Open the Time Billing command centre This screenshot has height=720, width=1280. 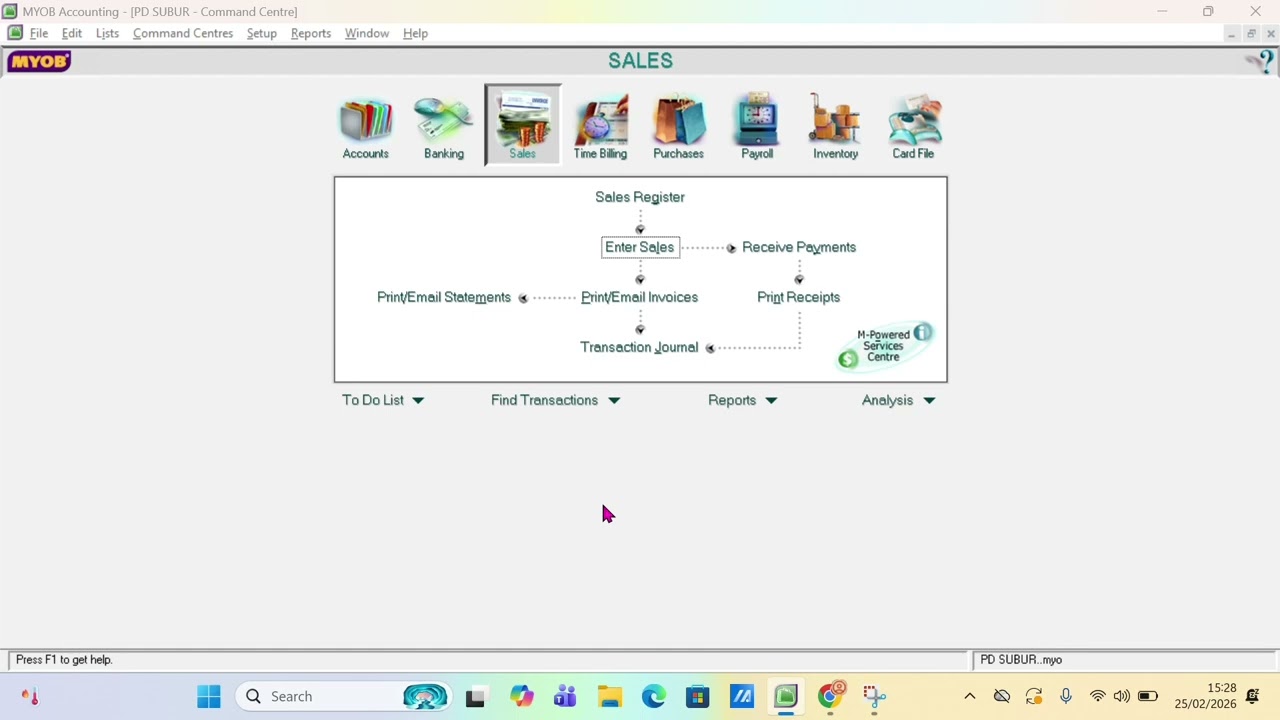click(x=600, y=126)
